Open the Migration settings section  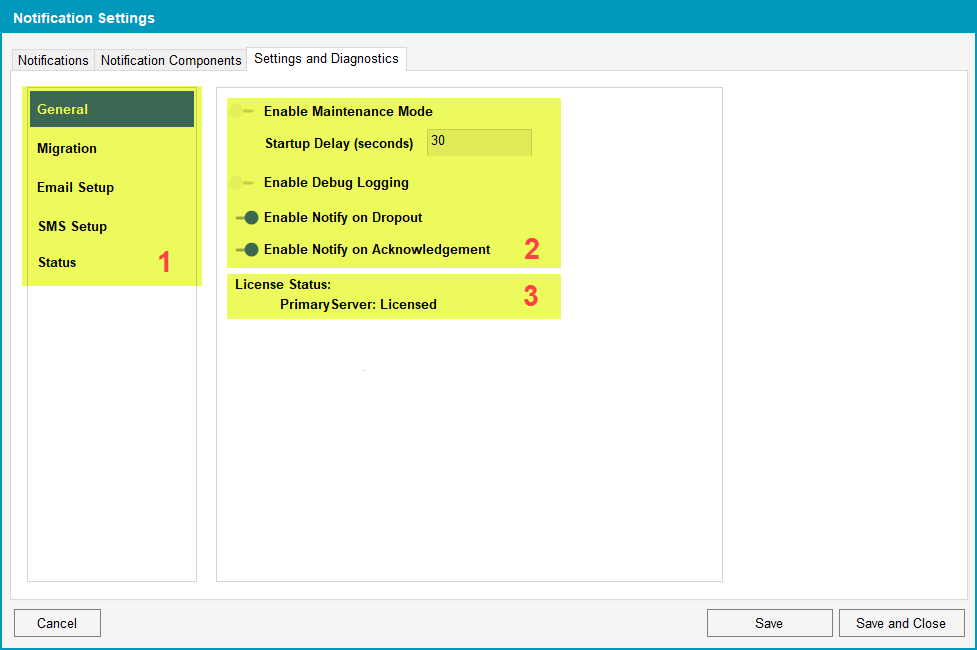pyautogui.click(x=67, y=148)
